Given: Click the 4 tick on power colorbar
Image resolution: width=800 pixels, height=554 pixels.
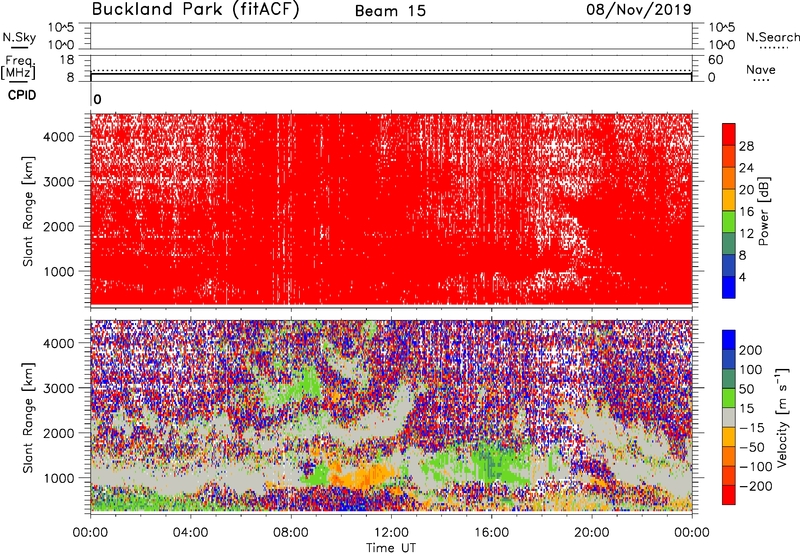Looking at the screenshot, I should pyautogui.click(x=743, y=278).
